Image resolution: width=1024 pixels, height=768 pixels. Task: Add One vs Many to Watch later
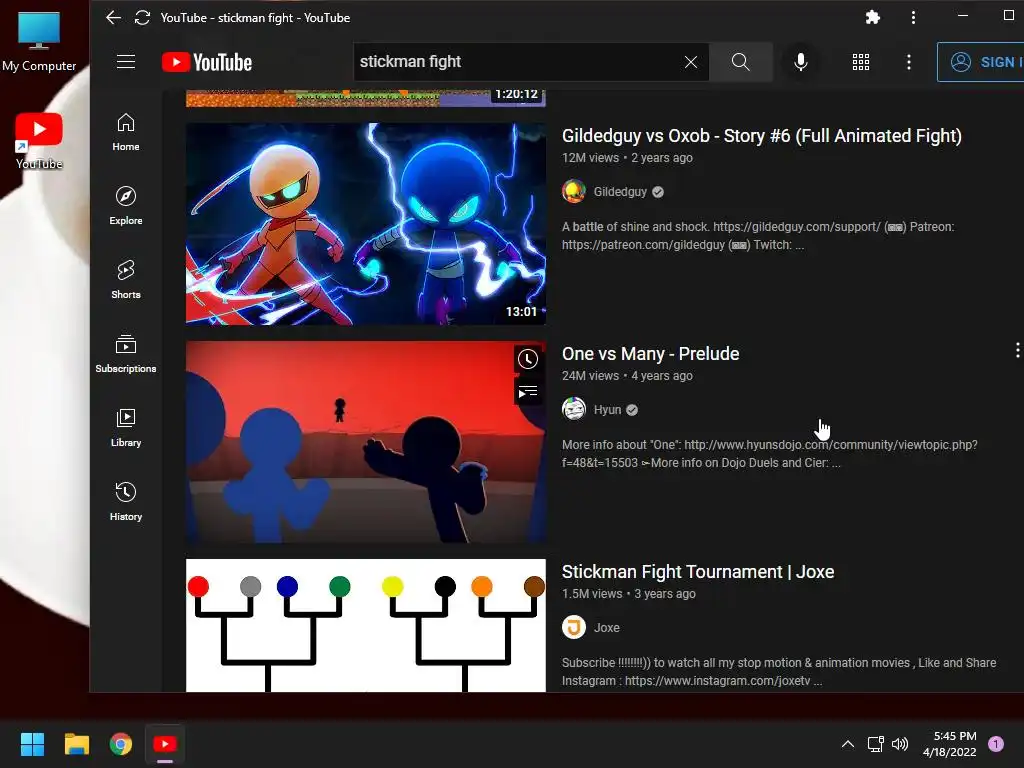tap(528, 359)
